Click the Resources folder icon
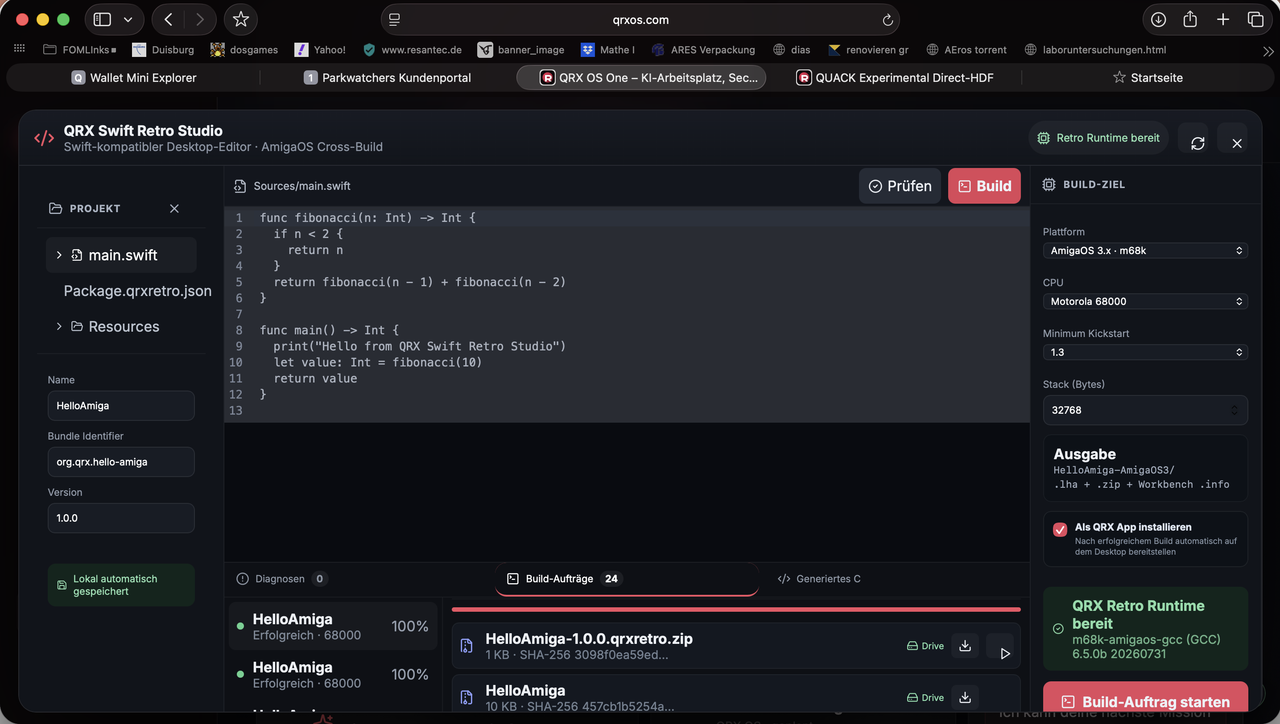Viewport: 1280px width, 724px height. [x=77, y=326]
